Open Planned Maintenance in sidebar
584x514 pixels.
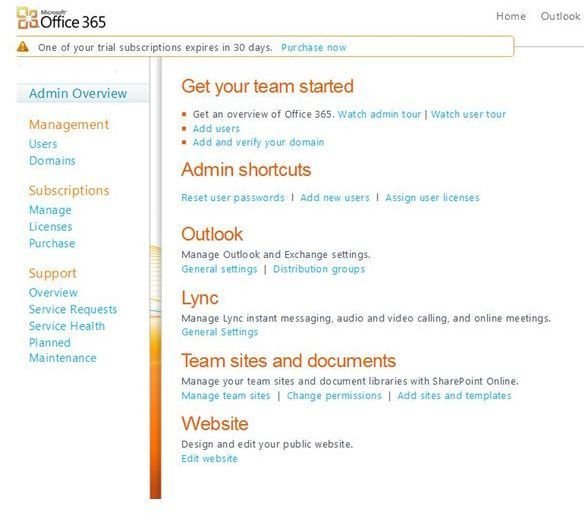(63, 350)
